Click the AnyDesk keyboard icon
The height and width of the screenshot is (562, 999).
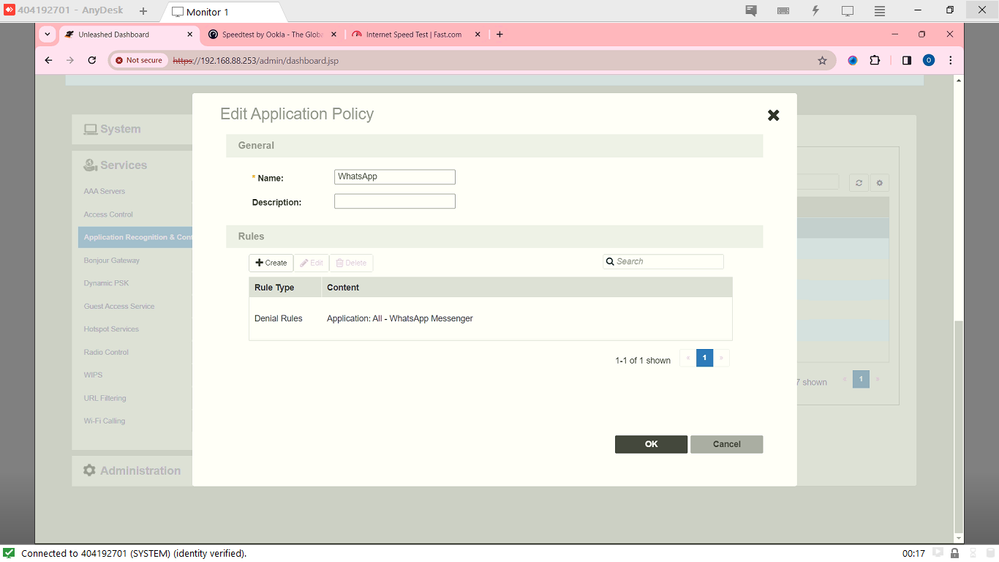[783, 11]
